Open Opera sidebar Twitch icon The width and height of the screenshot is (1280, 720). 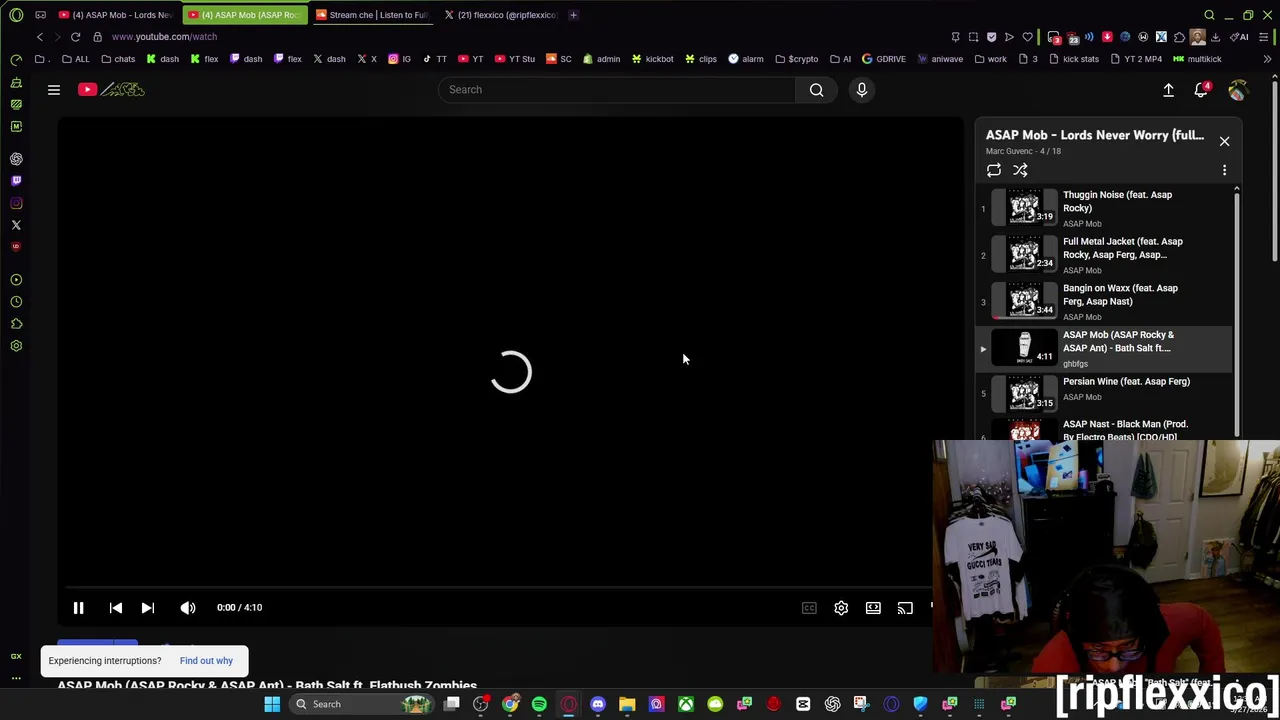coord(16,181)
